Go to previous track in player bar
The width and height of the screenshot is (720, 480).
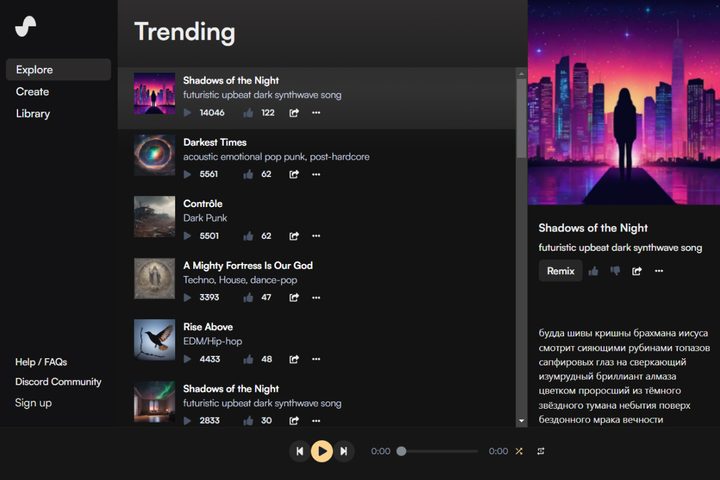point(299,451)
